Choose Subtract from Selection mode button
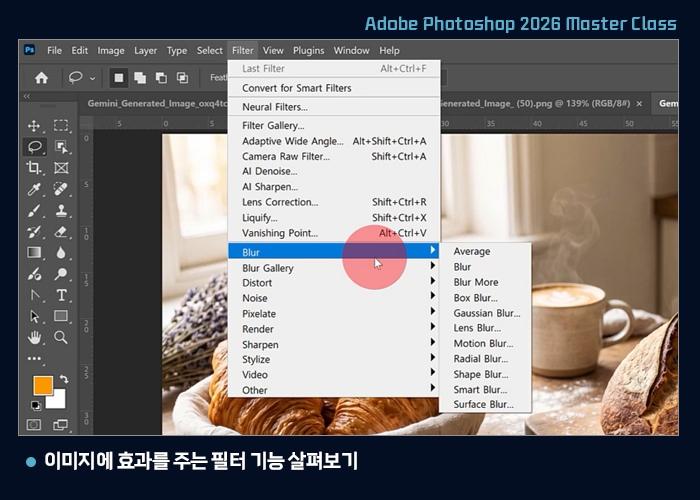700x500 pixels. (161, 78)
